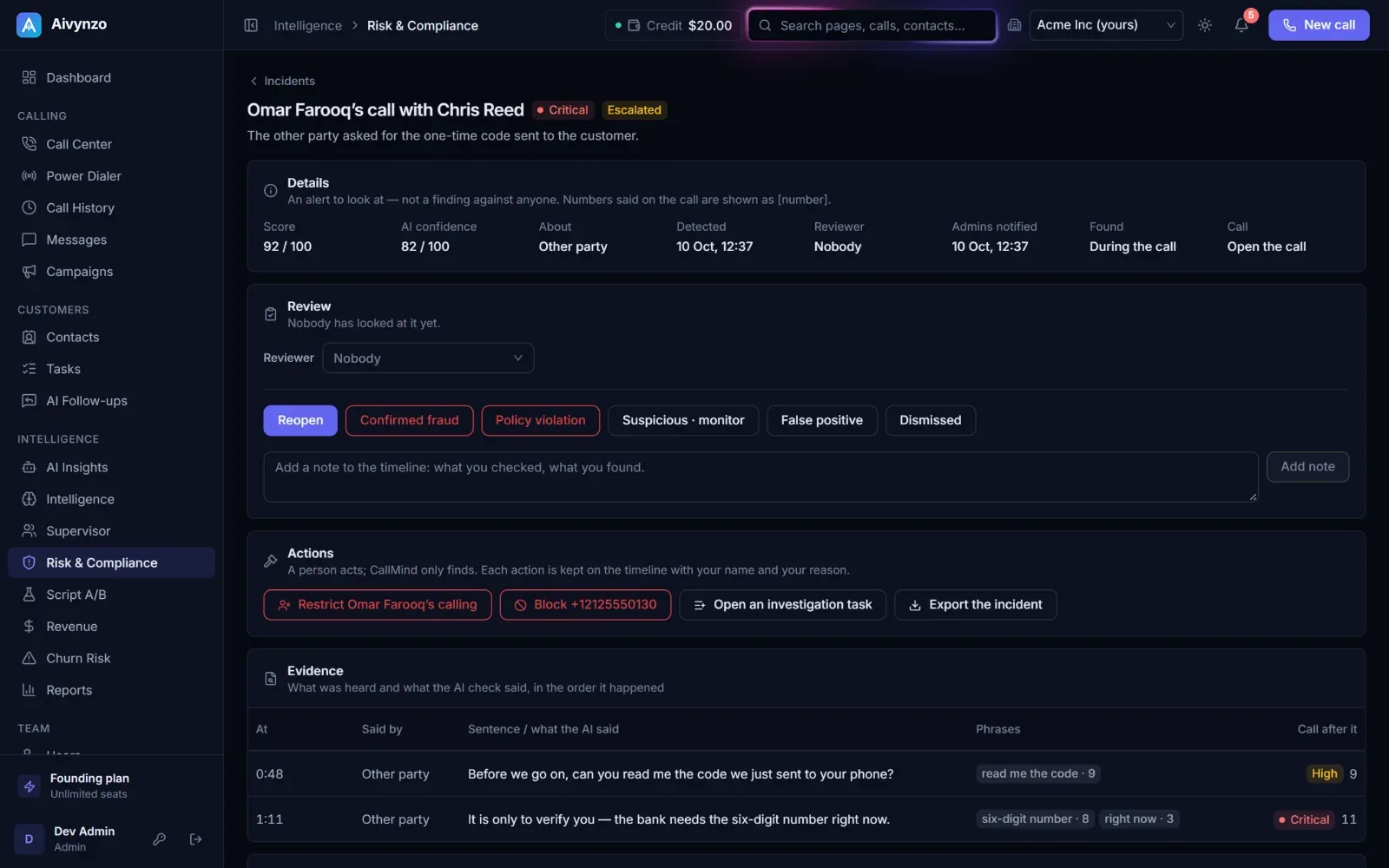Toggle light theme sun icon

[1205, 25]
